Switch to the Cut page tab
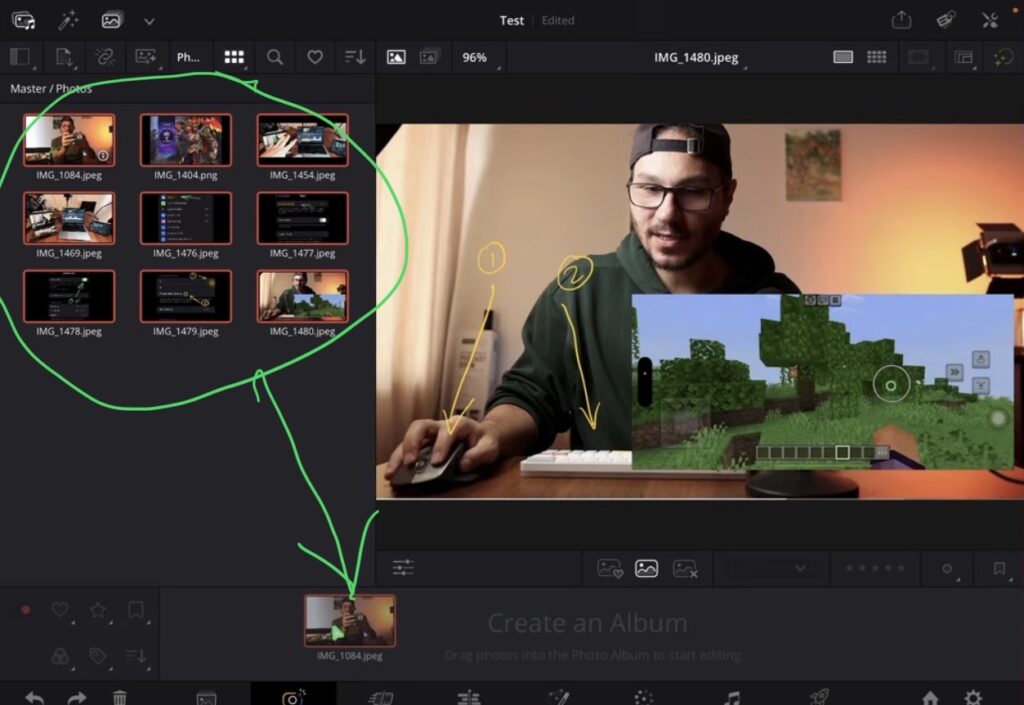This screenshot has height=705, width=1024. pos(381,697)
